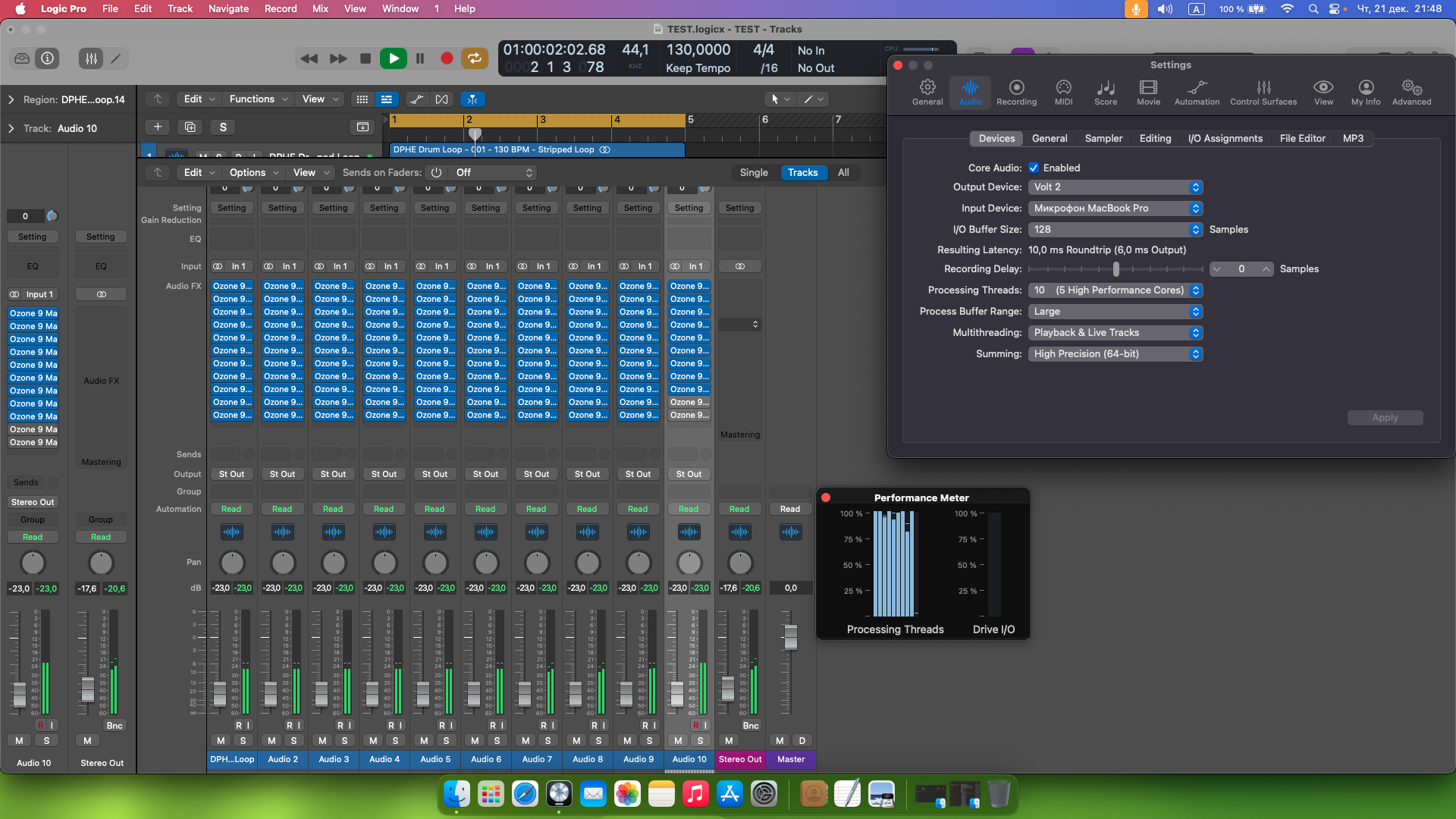
Task: Expand the Region inspector disclosure triangle
Action: point(11,99)
